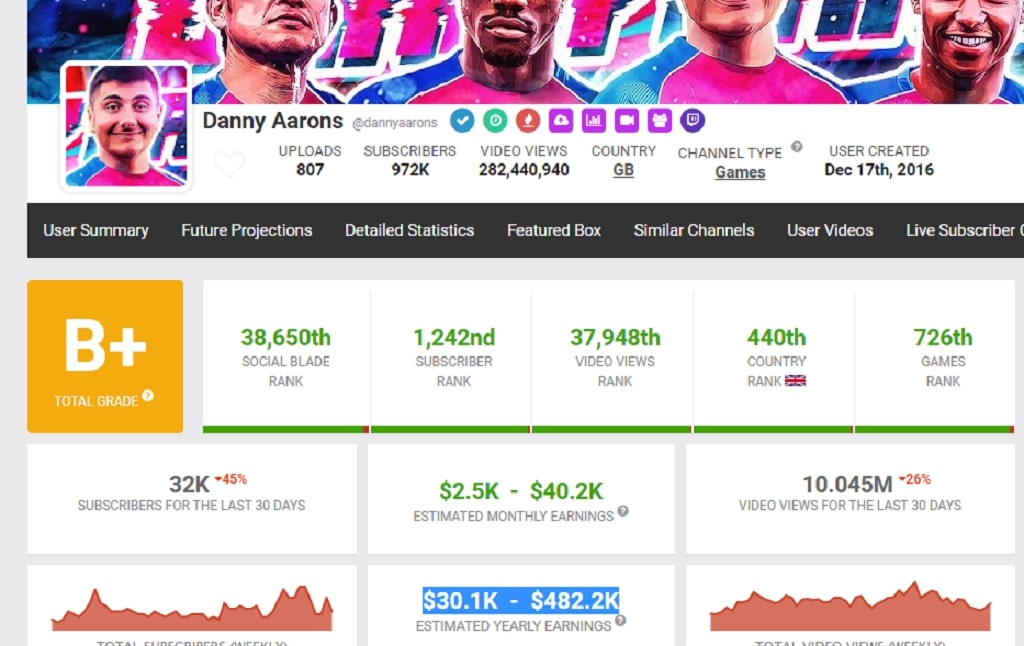Open the bar chart statistics icon
This screenshot has width=1024, height=646.
click(594, 120)
